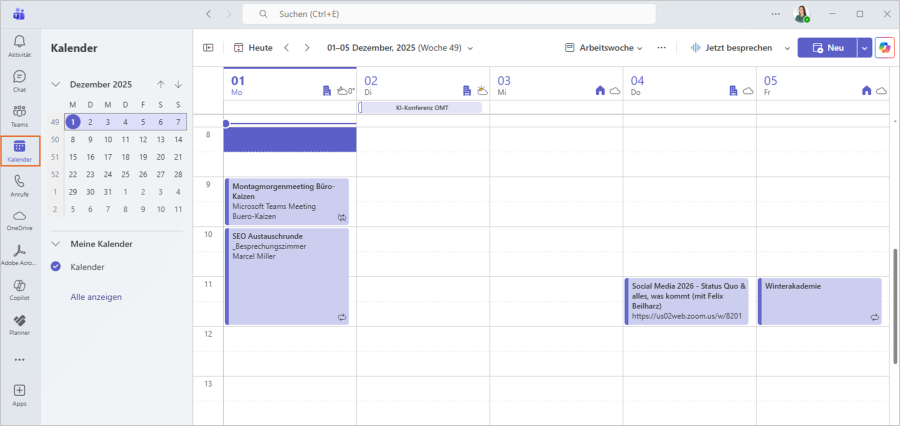Image resolution: width=900 pixels, height=426 pixels.
Task: Show more apps via sidebar ellipsis
Action: click(x=20, y=360)
